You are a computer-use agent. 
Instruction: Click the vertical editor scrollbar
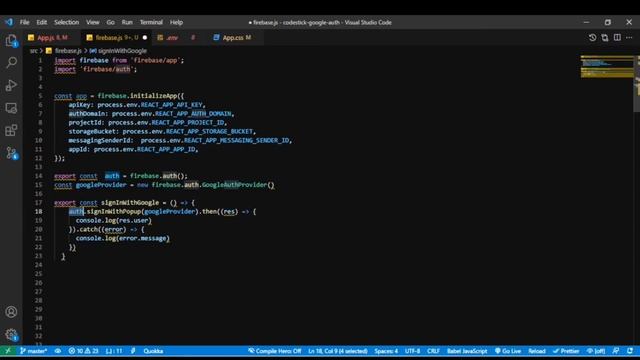pos(637,83)
